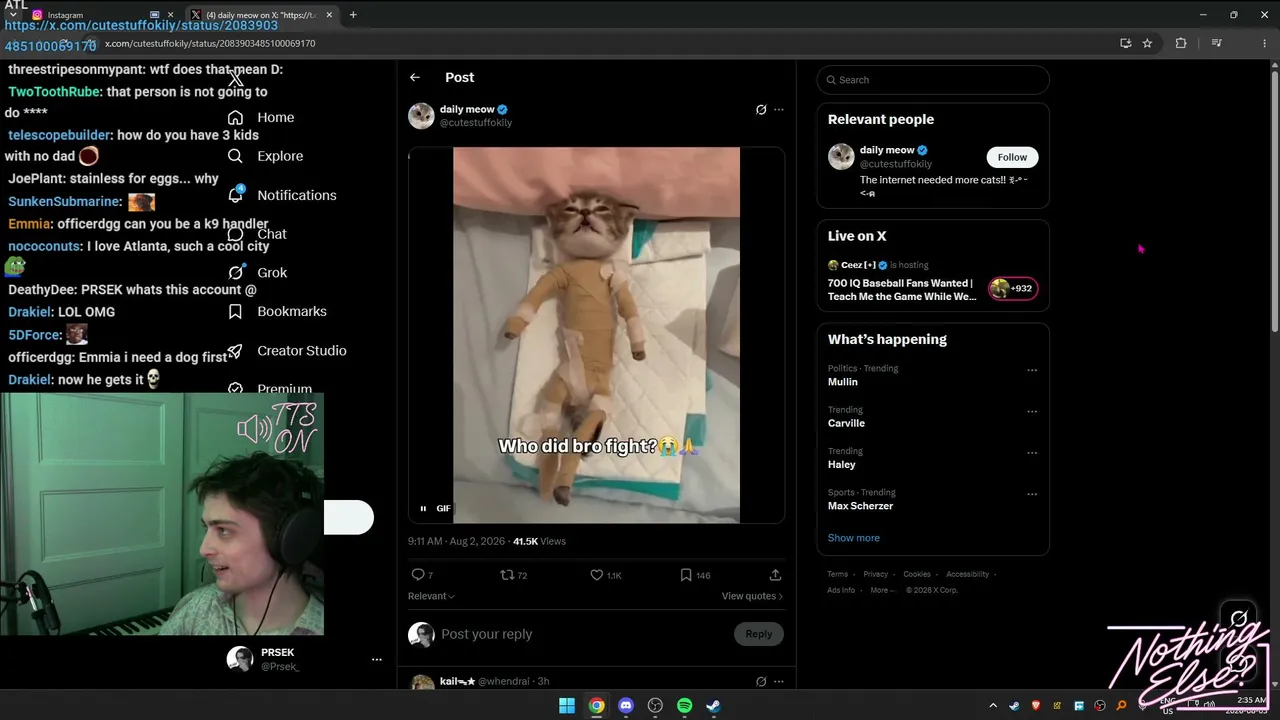Close the daily meow on X tab
The width and height of the screenshot is (1280, 720).
(329, 15)
